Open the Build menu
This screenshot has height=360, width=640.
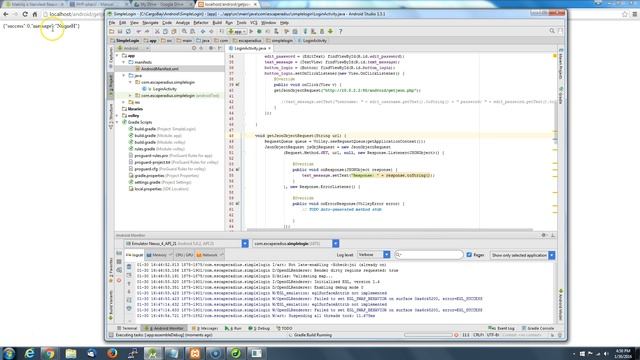[x=217, y=23]
